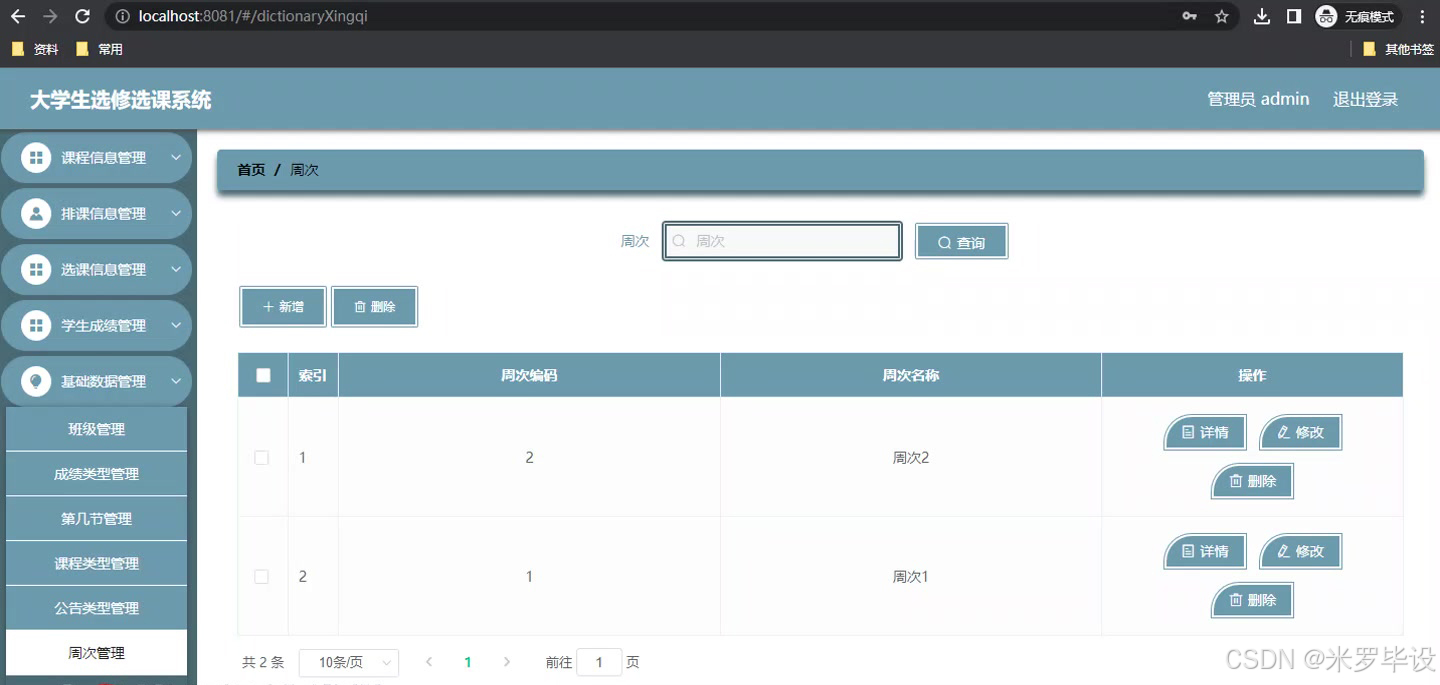Click the browser forward arrow
The width and height of the screenshot is (1440, 685).
[50, 16]
